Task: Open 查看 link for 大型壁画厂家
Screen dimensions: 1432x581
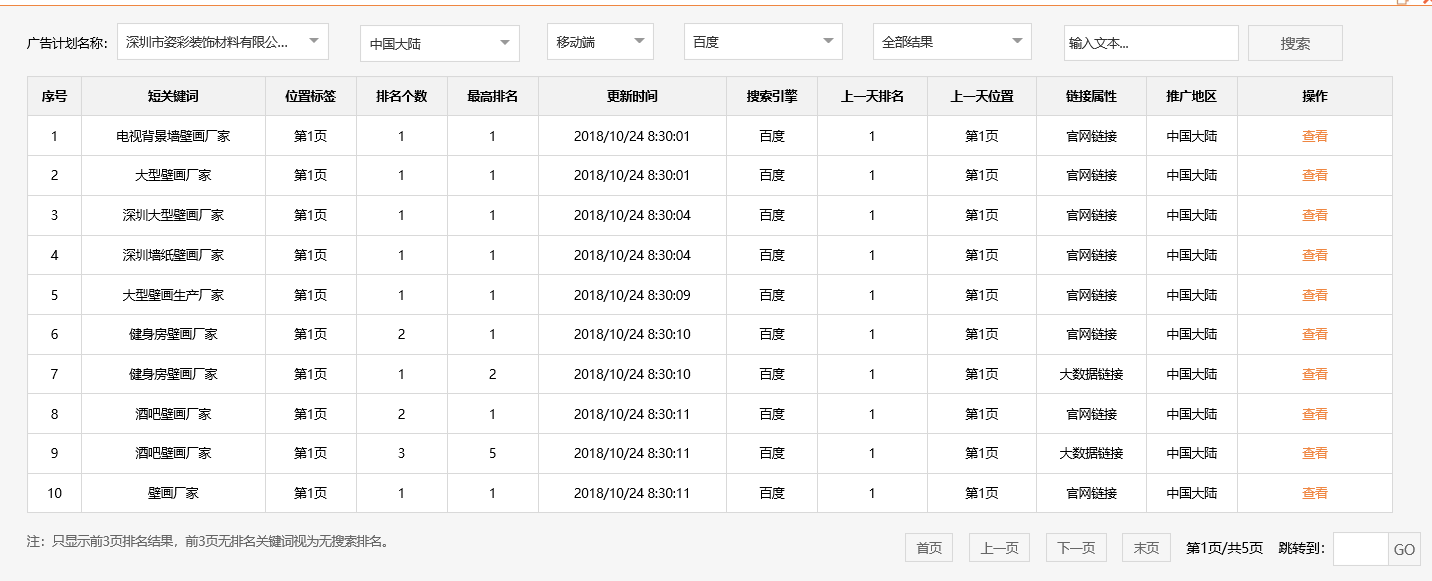Action: [1315, 175]
